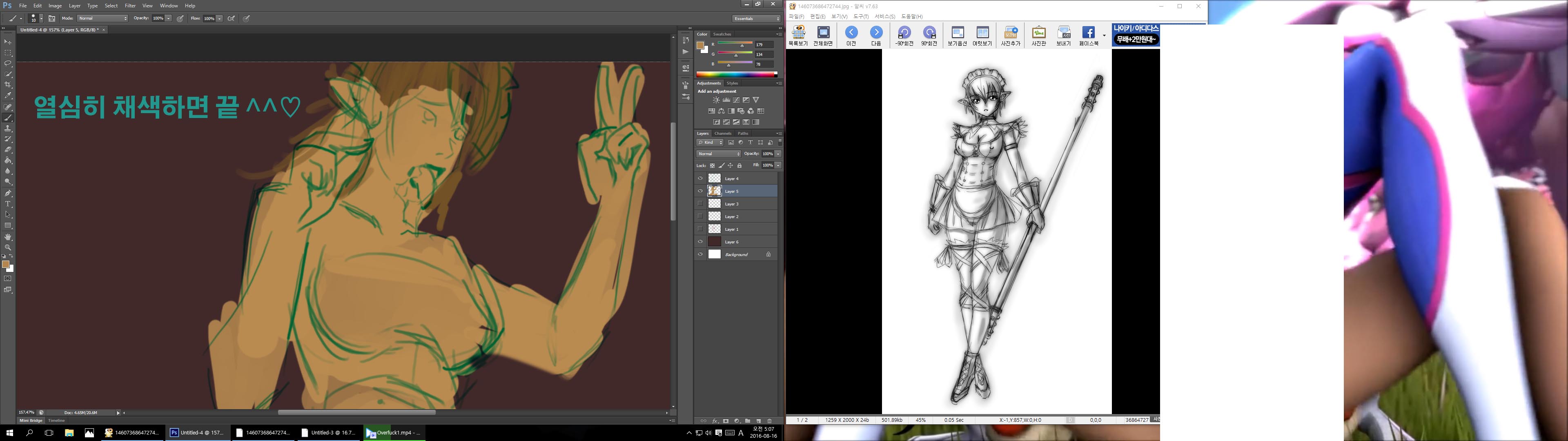Hide the Background layer eye icon
This screenshot has width=1568, height=441.
tap(700, 255)
